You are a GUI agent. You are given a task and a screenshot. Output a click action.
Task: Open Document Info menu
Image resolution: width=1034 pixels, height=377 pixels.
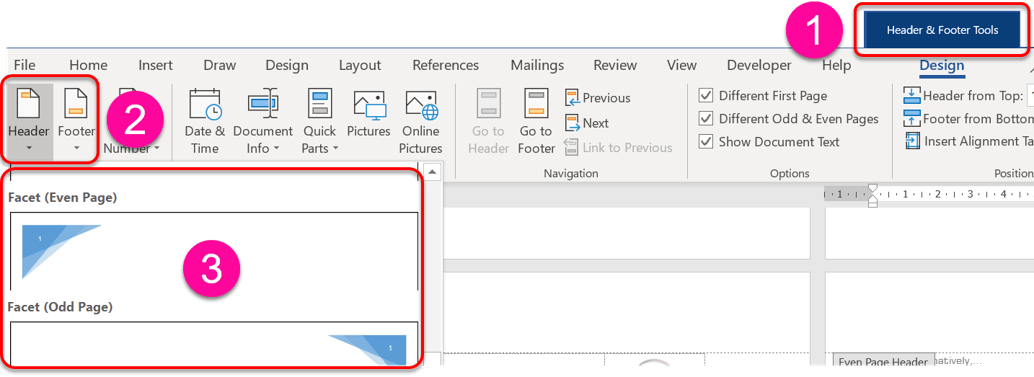(x=262, y=121)
